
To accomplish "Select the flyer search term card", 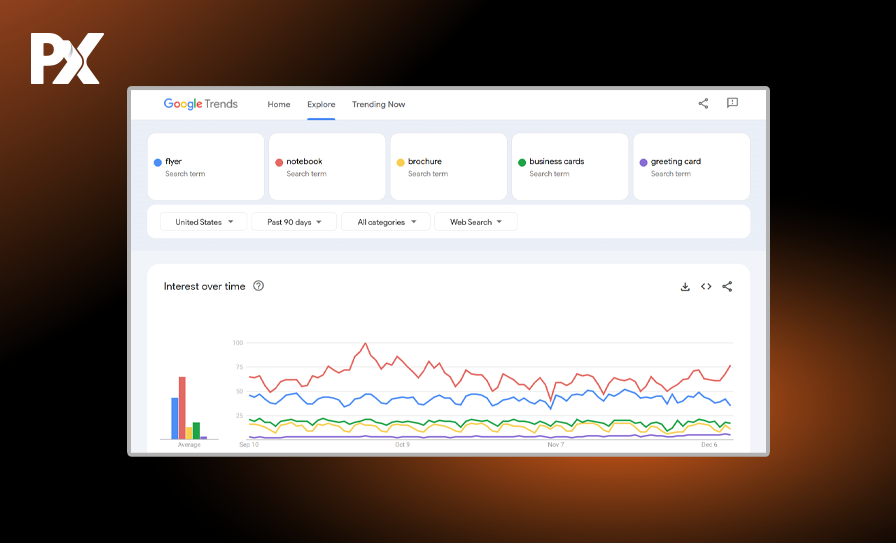I will [x=206, y=167].
